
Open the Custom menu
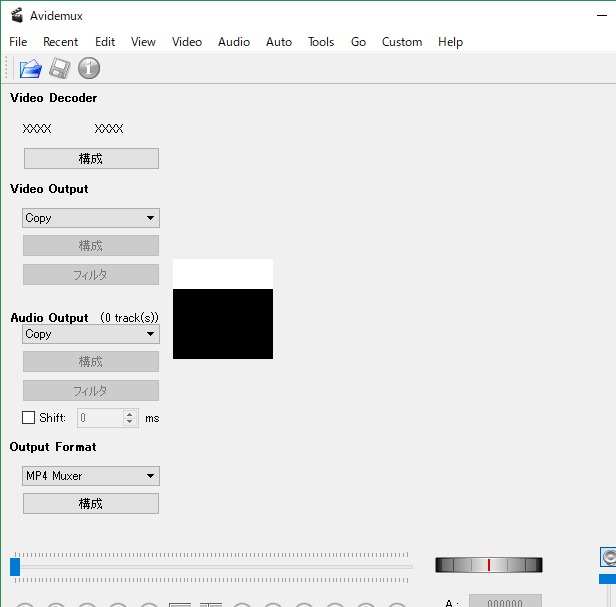point(402,42)
